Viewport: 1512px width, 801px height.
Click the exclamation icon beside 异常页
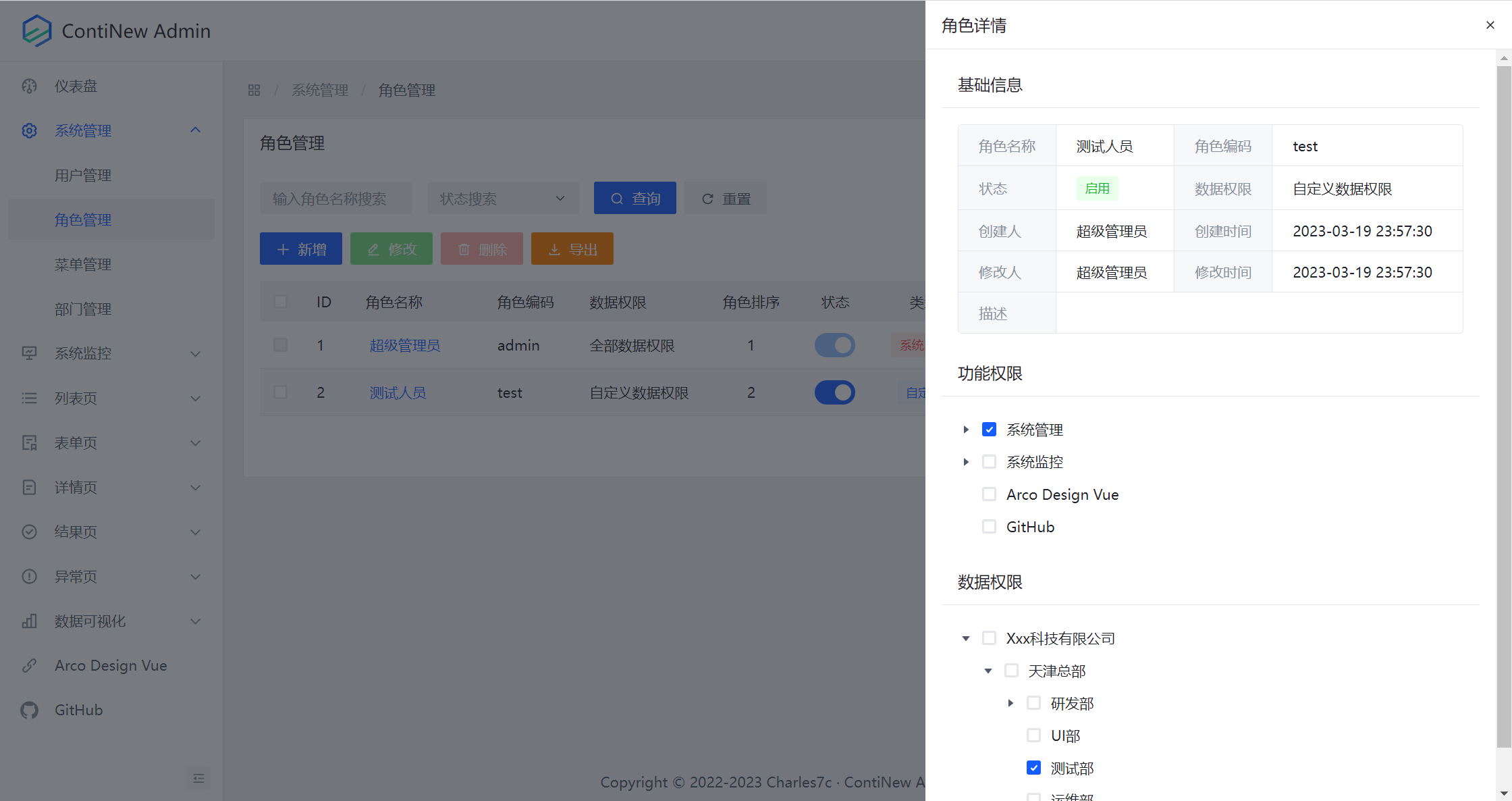29,576
